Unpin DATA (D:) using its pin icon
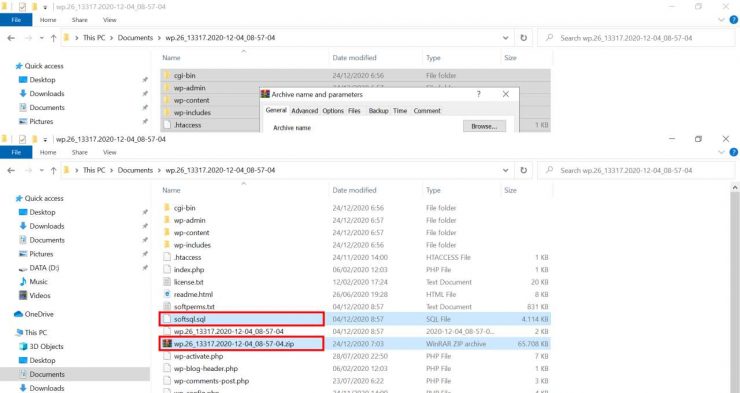The height and width of the screenshot is (393, 740). pyautogui.click(x=144, y=268)
